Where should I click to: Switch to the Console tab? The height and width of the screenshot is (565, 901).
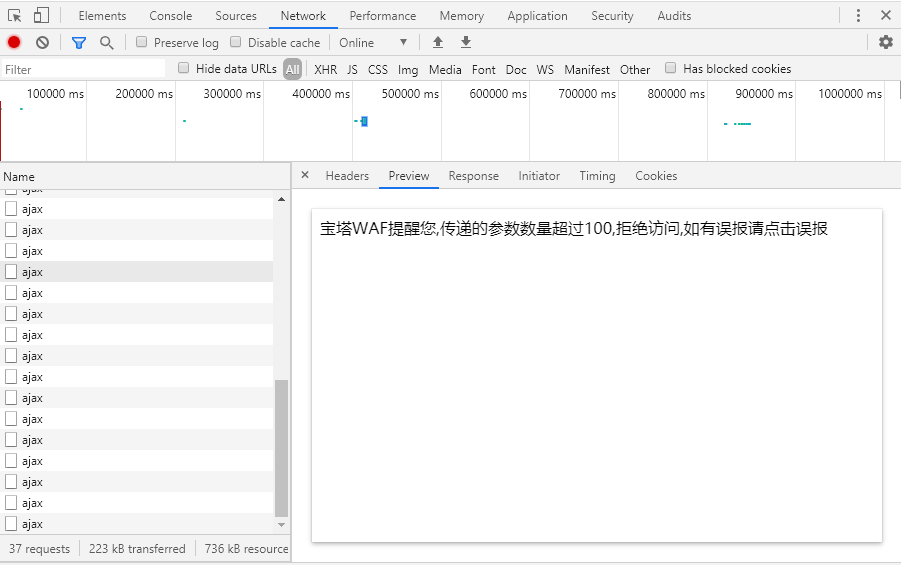click(x=170, y=16)
